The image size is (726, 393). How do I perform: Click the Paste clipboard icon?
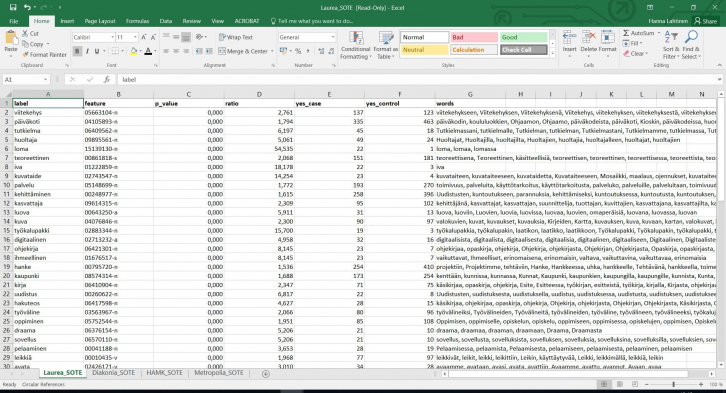point(11,37)
